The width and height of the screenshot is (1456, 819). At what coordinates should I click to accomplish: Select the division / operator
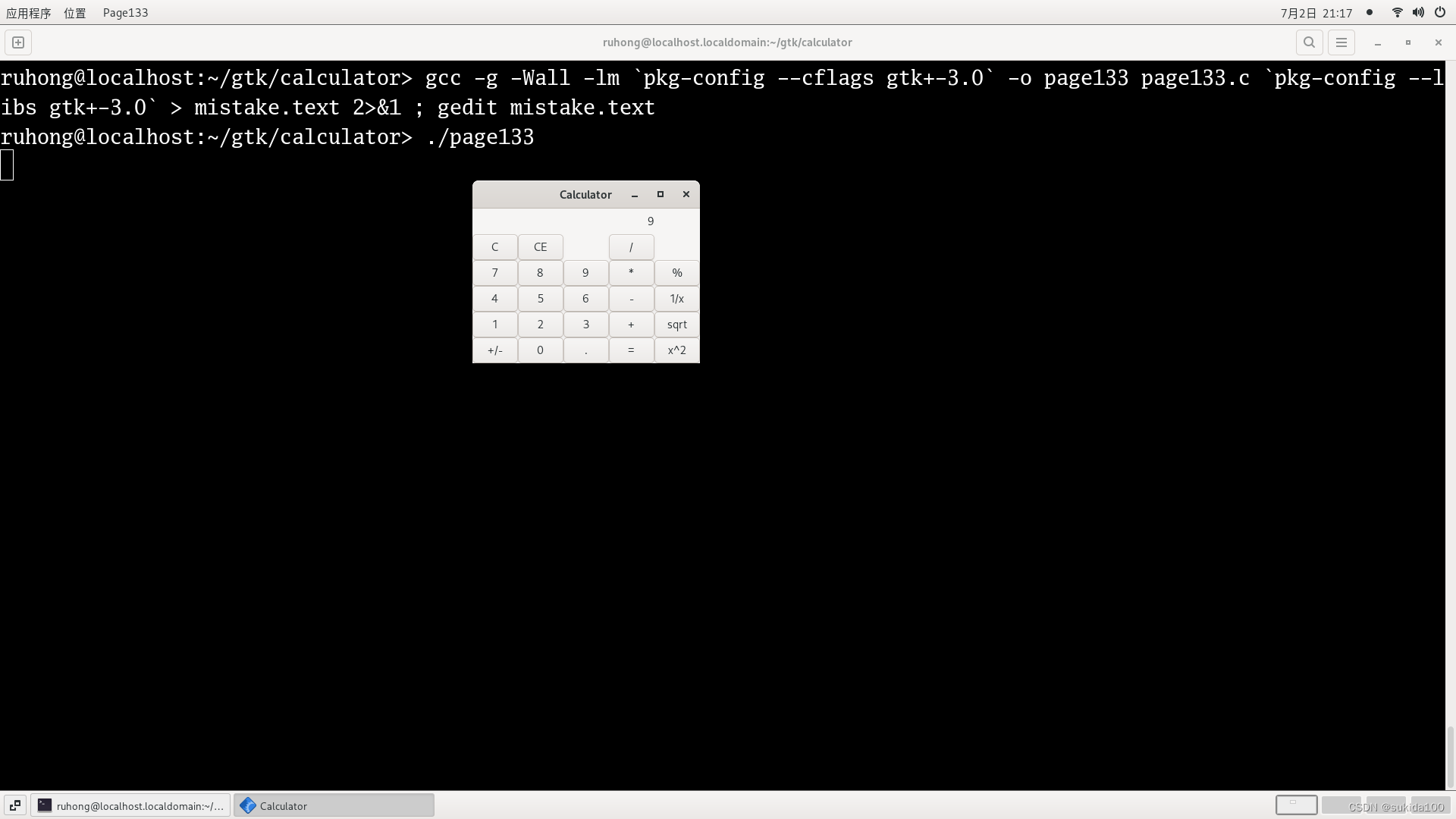pos(631,246)
